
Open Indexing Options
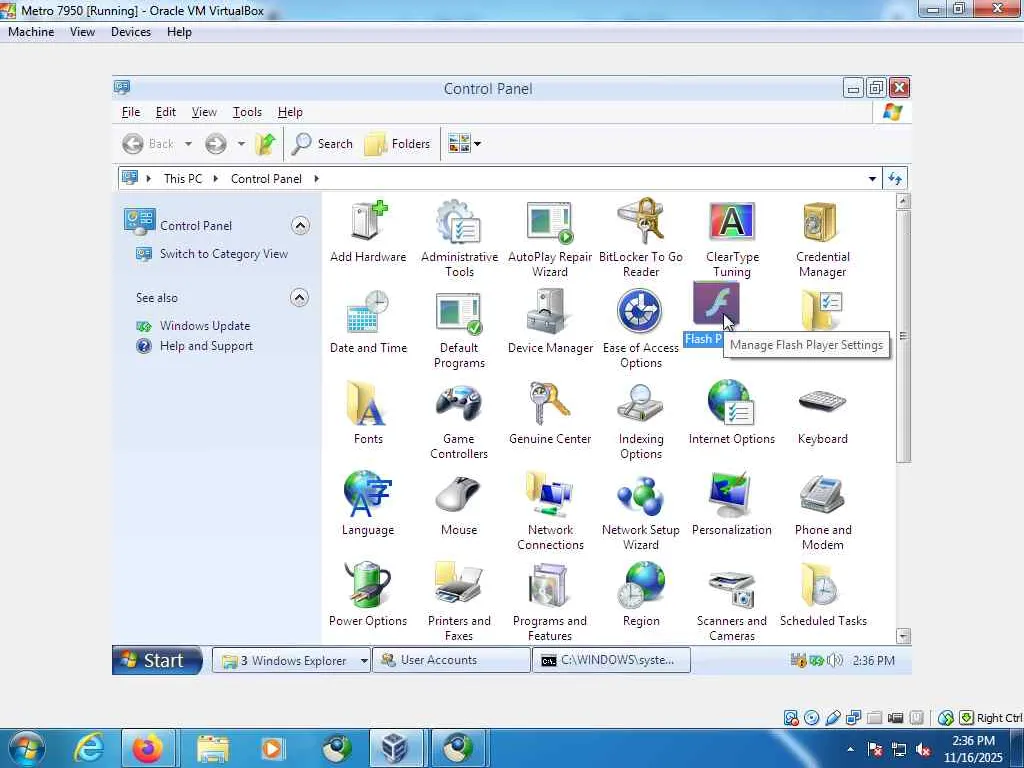pos(641,421)
